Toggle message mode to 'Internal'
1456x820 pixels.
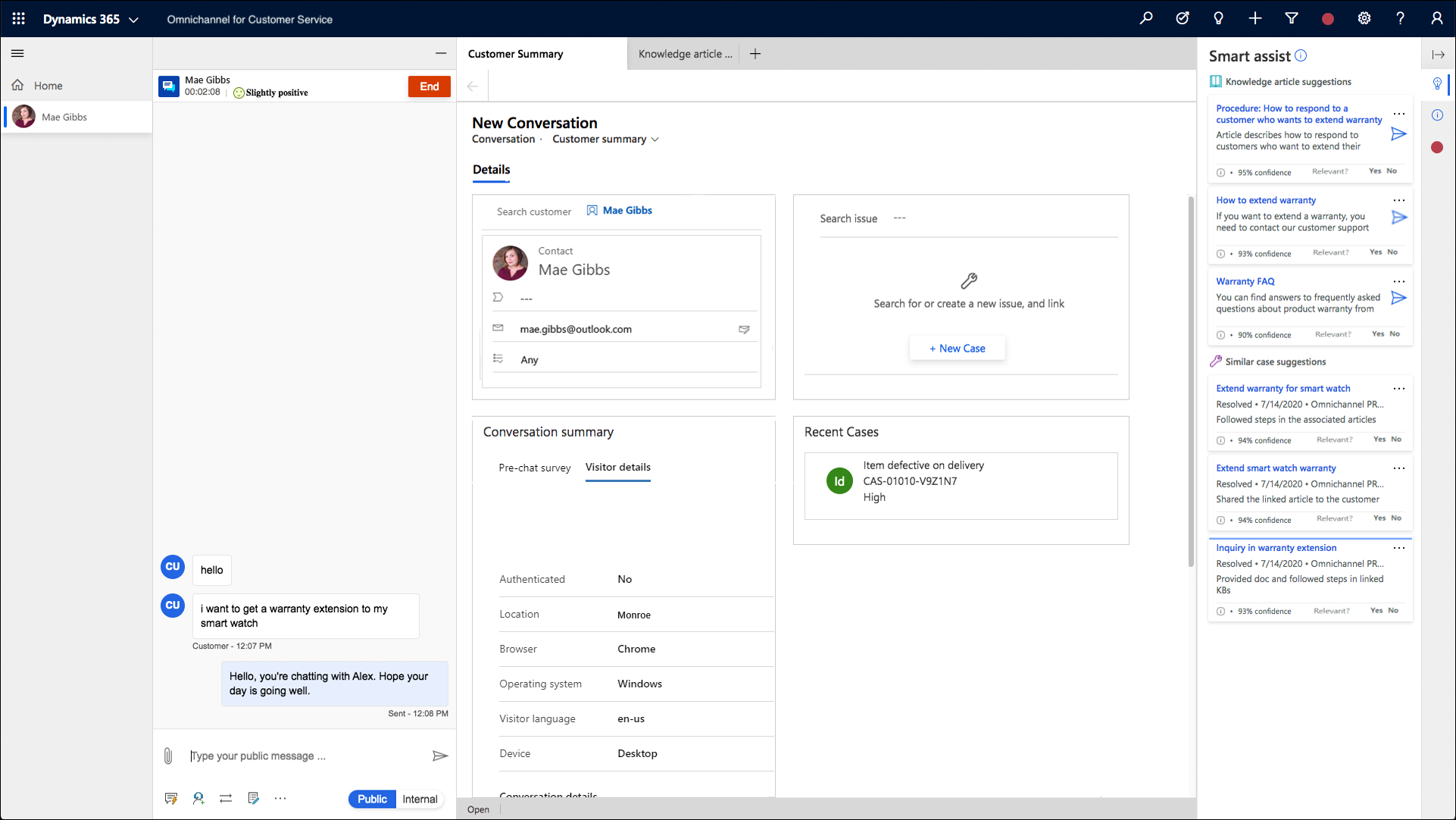419,798
